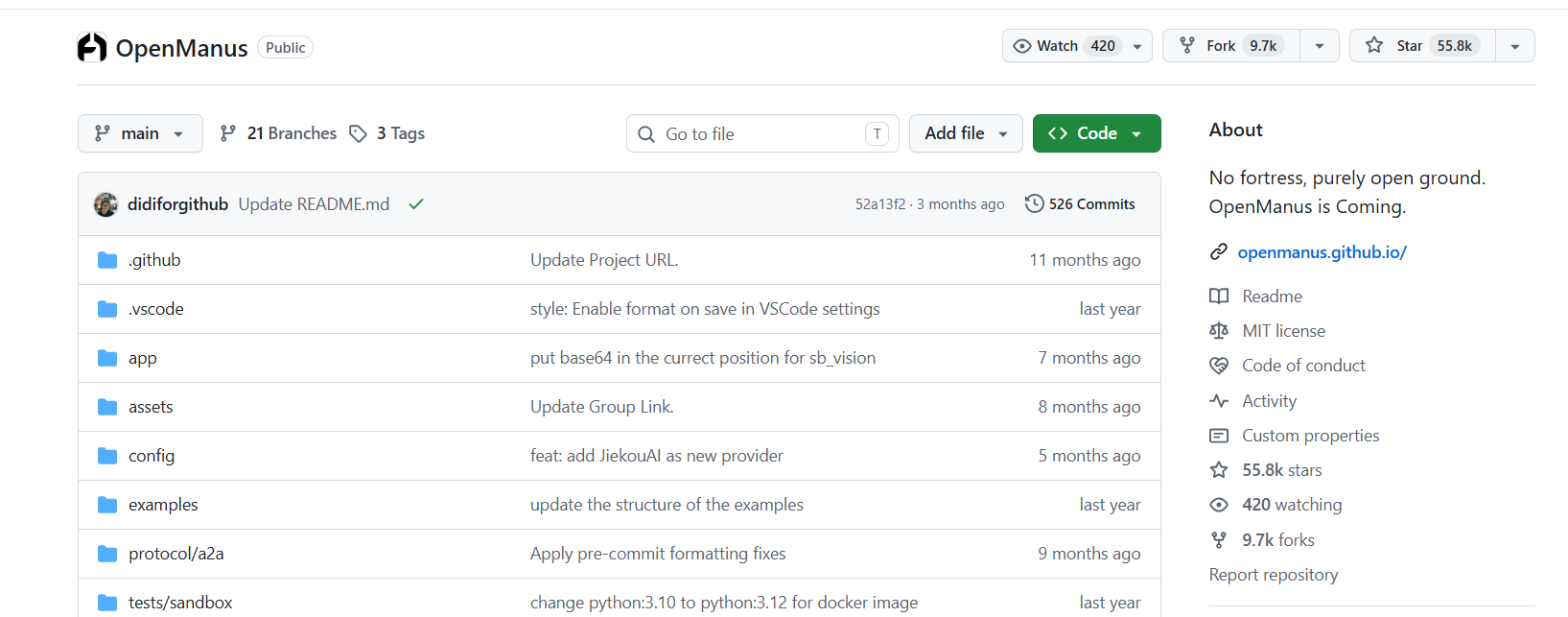Open the green Code menu
Screen dimensions: 1568x617
point(1096,133)
